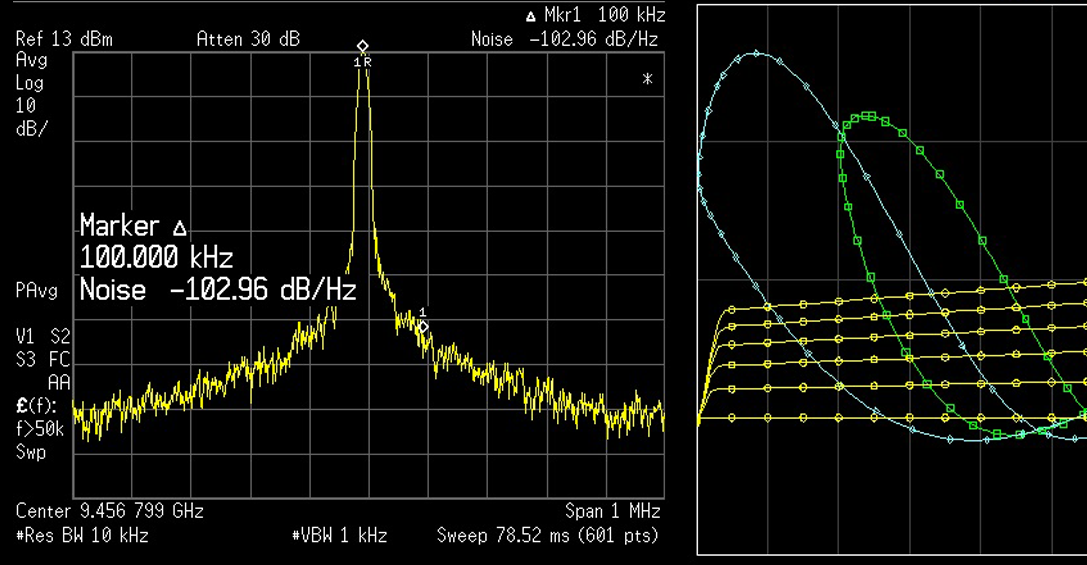The height and width of the screenshot is (565, 1087).
Task: Click the Atten 30 dB setting
Action: click(248, 39)
